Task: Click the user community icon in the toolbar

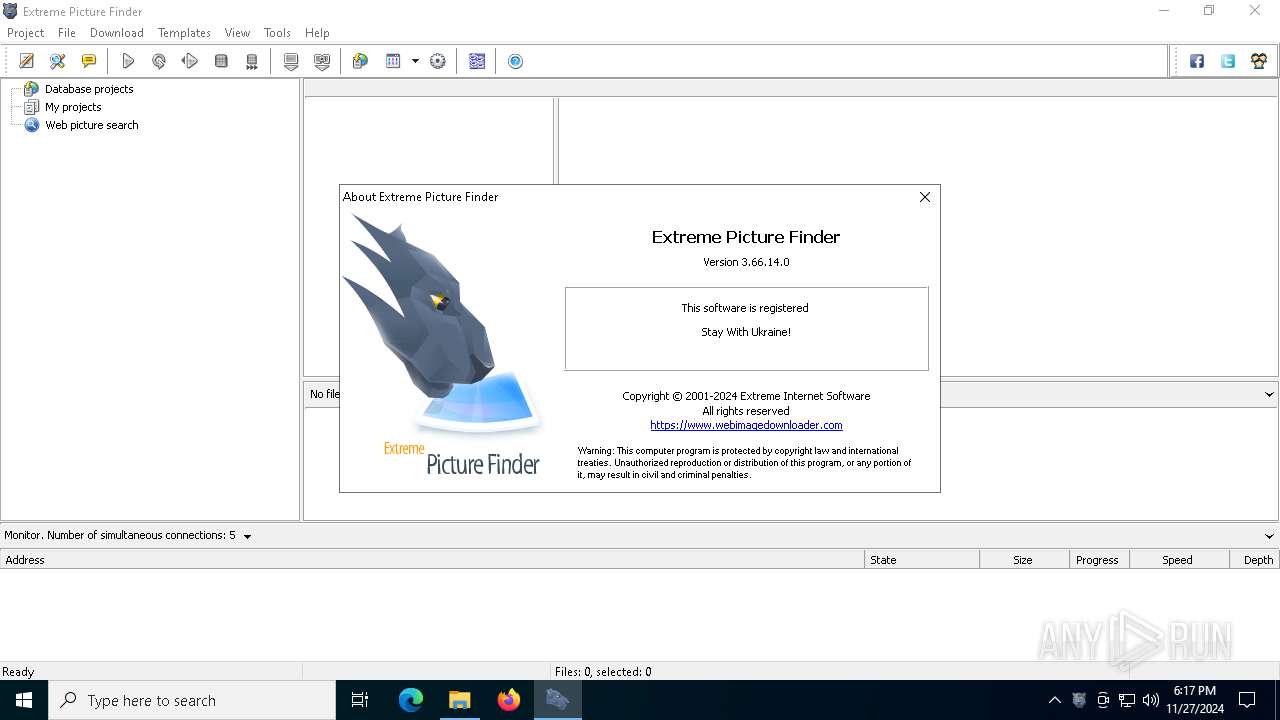Action: [x=1259, y=61]
